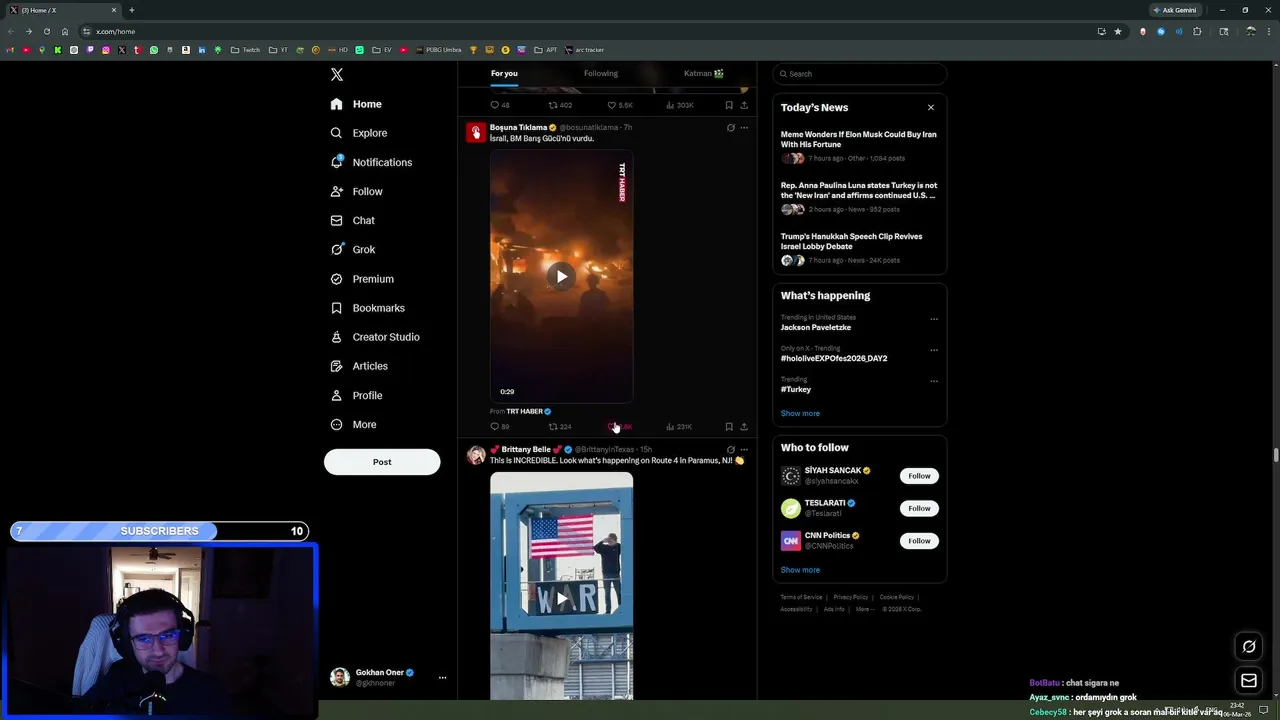Viewport: 1280px width, 720px height.
Task: Play the Brittany Belle flag video
Action: click(x=561, y=598)
